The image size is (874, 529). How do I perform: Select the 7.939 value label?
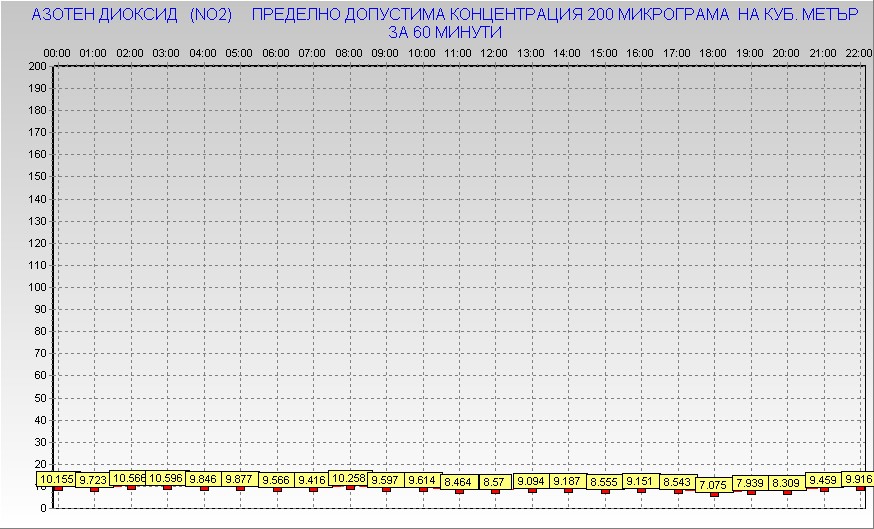click(750, 483)
